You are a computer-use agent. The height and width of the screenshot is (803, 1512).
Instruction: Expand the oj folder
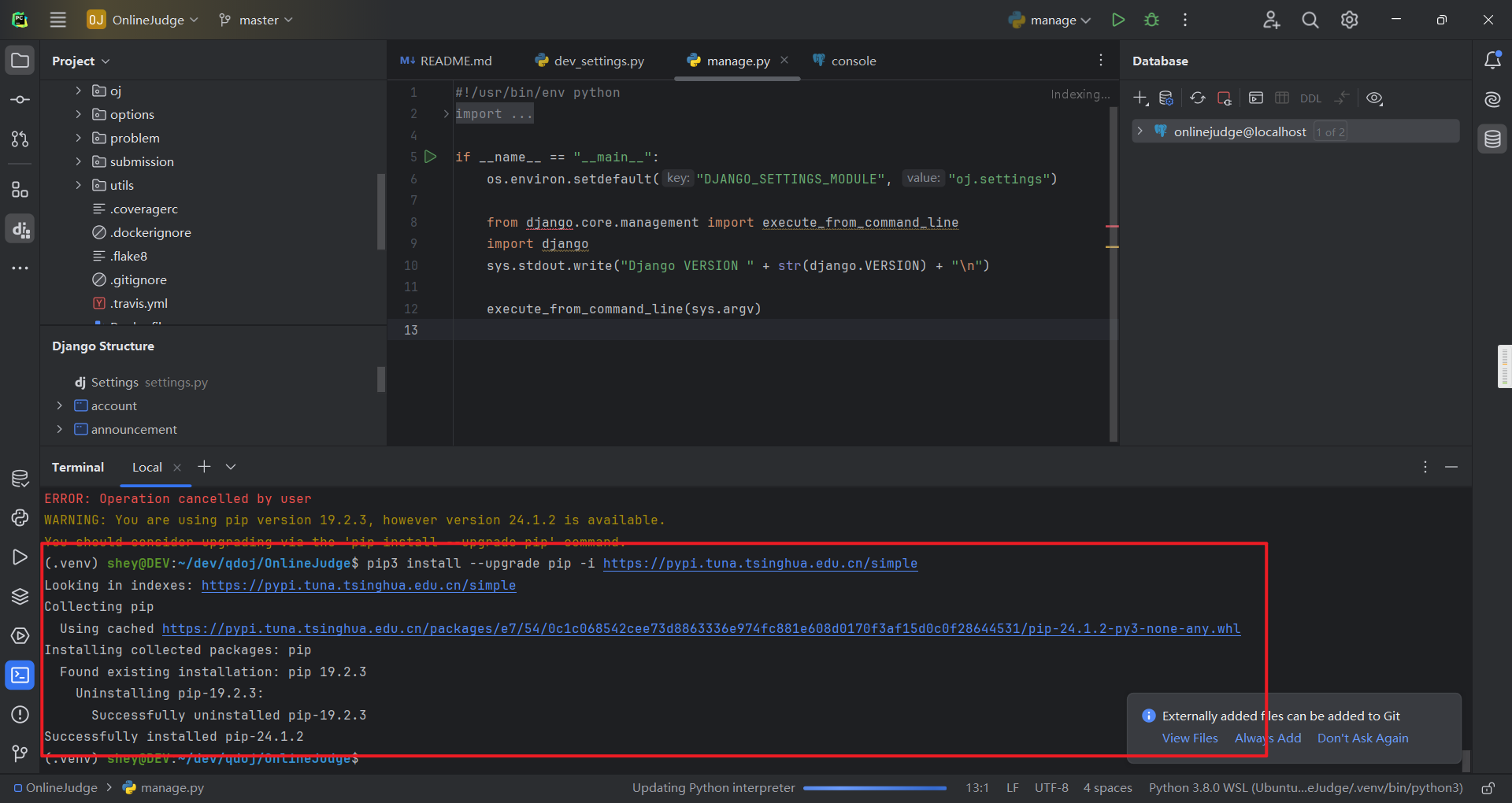coord(78,91)
